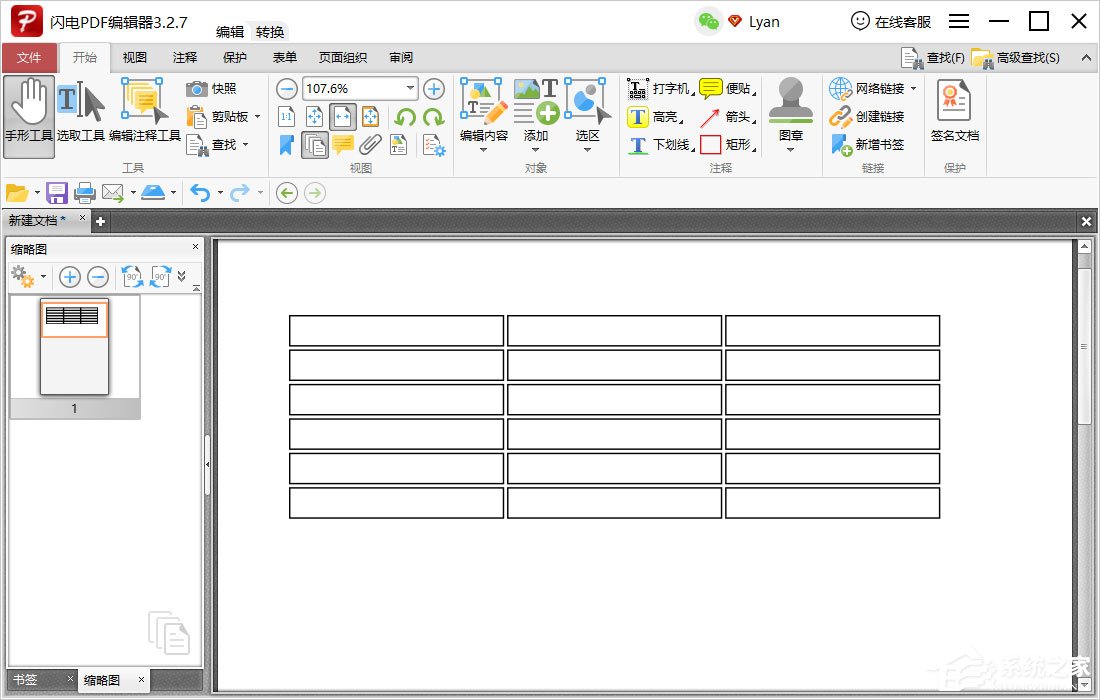
Task: Add a new bookmark with 新增书签
Action: 867,144
